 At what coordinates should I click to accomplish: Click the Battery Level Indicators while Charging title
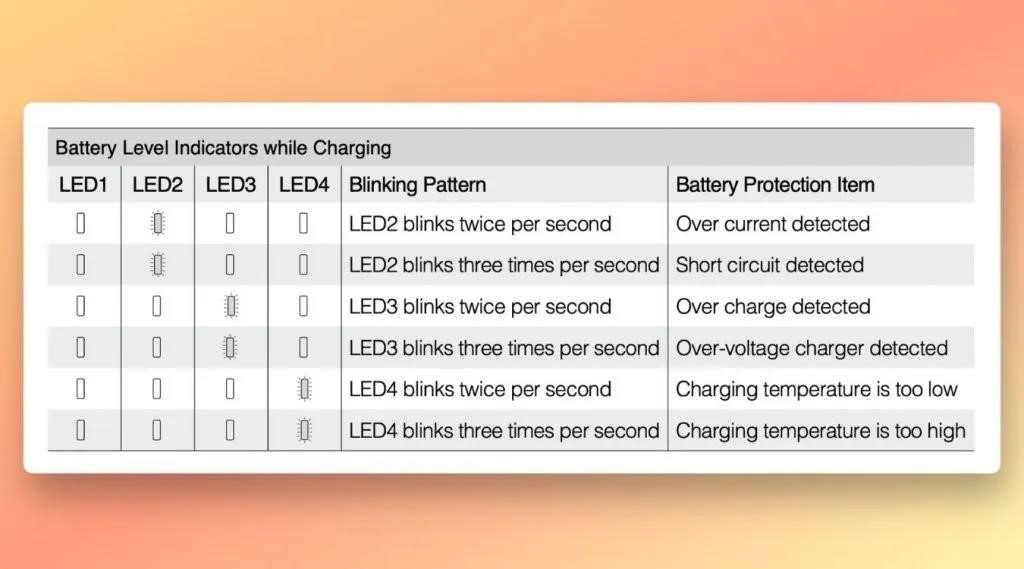point(223,148)
